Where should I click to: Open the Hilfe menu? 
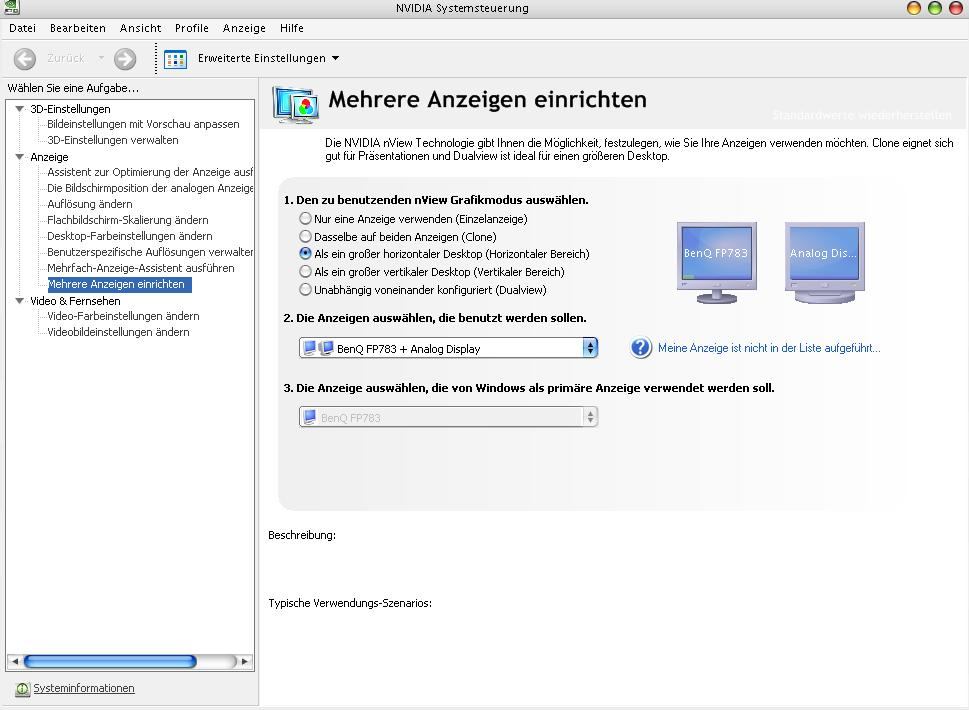tap(292, 28)
